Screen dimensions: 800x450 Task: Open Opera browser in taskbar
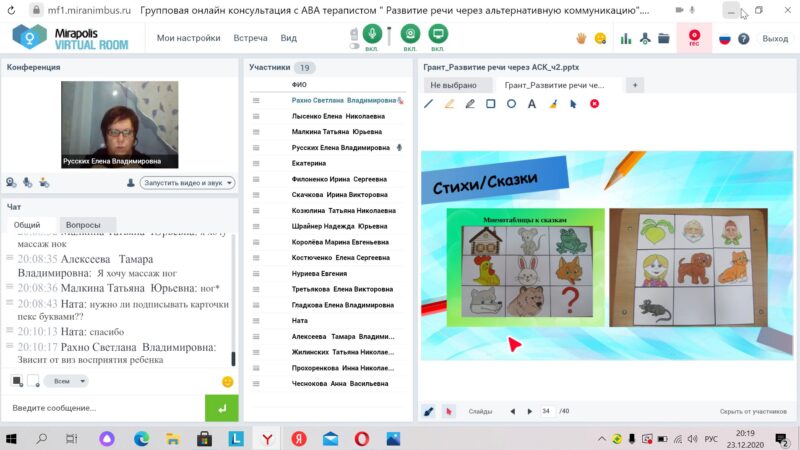tap(362, 439)
